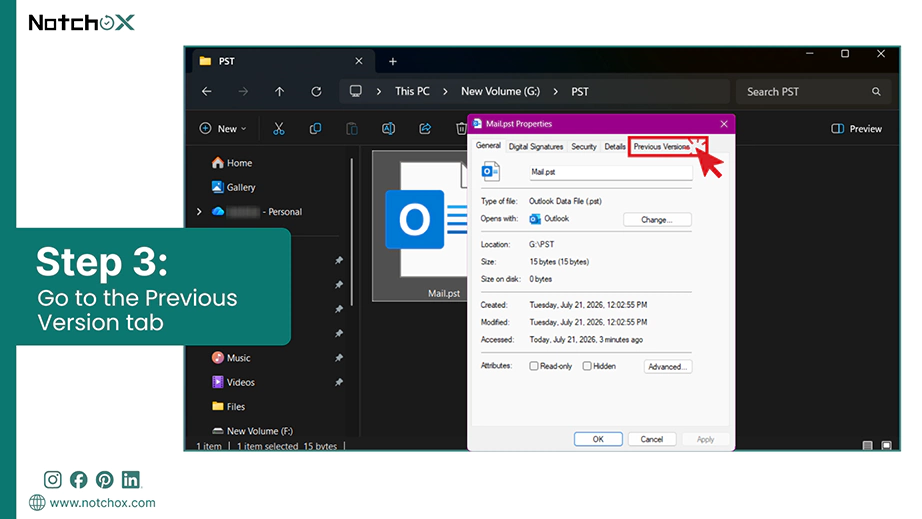Open Videos in the sidebar
The width and height of the screenshot is (922, 519).
(233, 382)
